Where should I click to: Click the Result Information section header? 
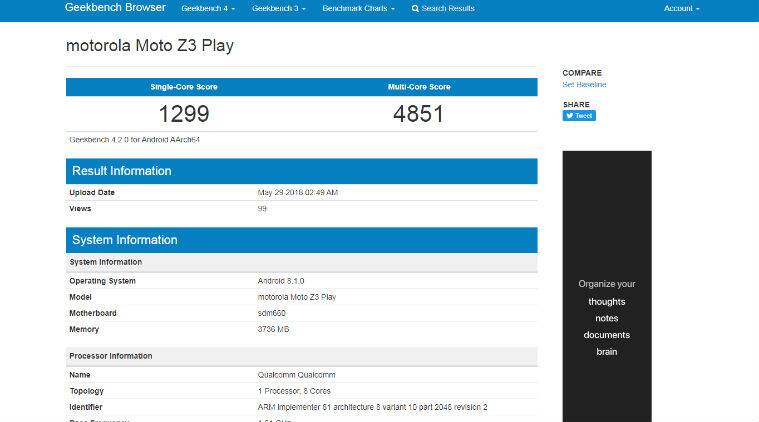coord(302,171)
